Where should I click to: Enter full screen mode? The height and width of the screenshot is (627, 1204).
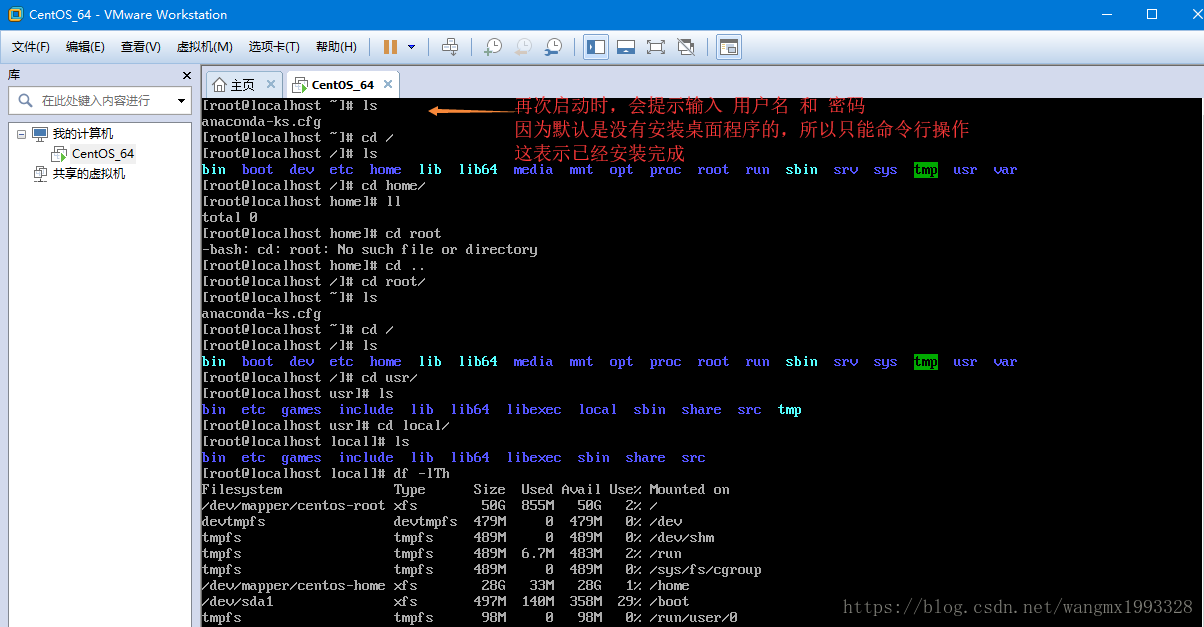[656, 47]
